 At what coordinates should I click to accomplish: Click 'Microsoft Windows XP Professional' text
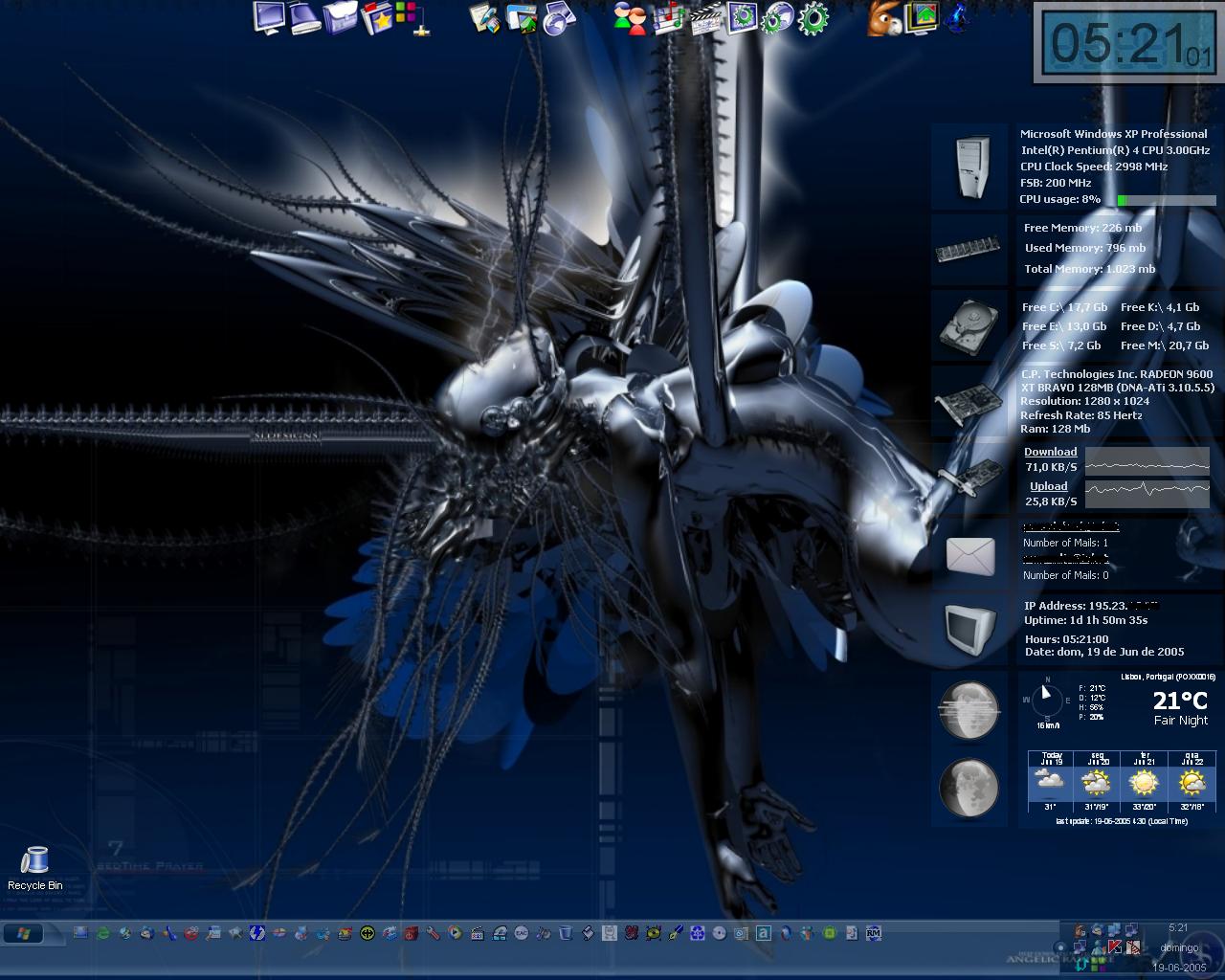coord(1113,134)
